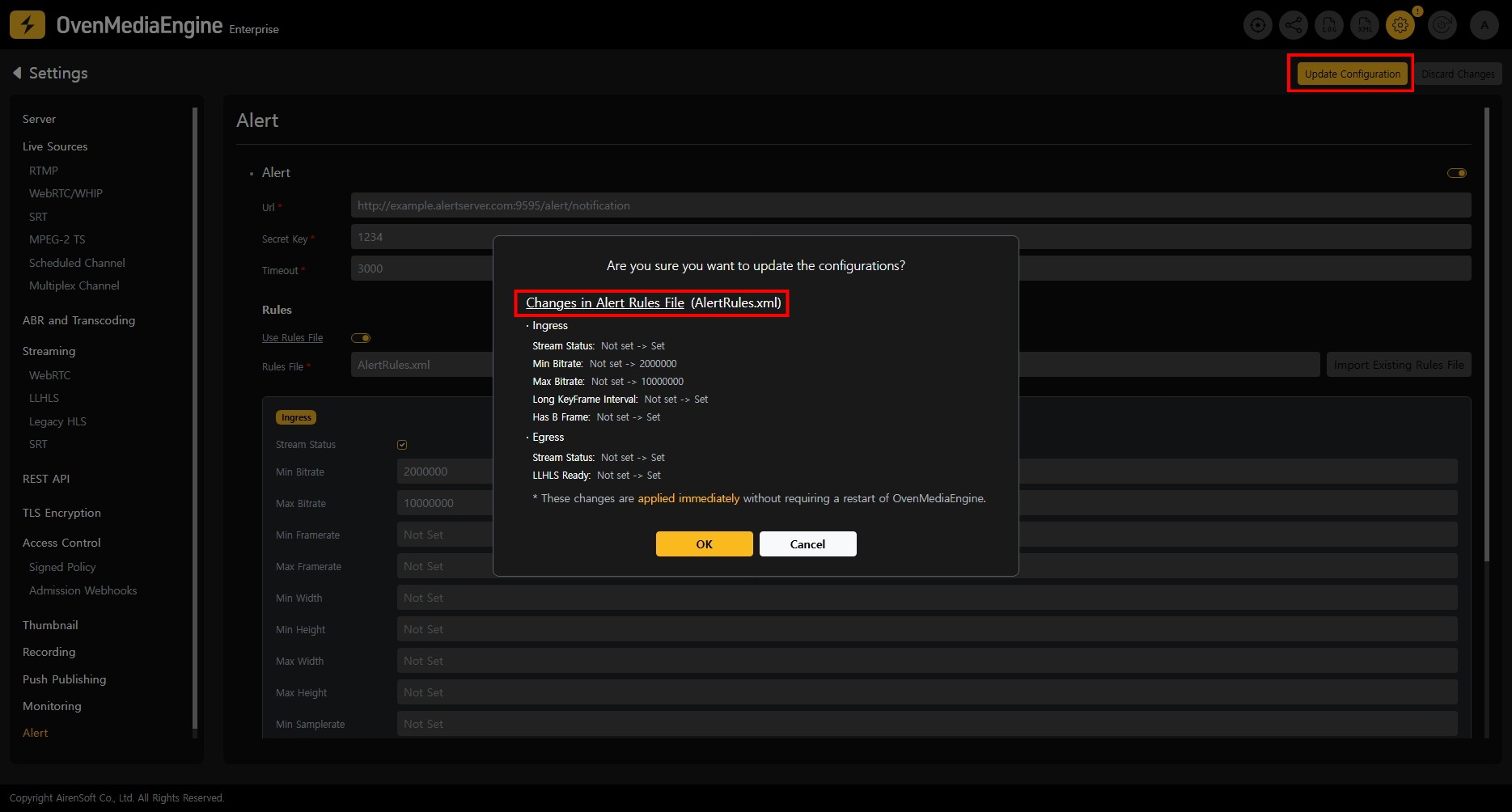Uncheck the Ingress Stream Status checkbox
The image size is (1512, 812).
click(402, 445)
